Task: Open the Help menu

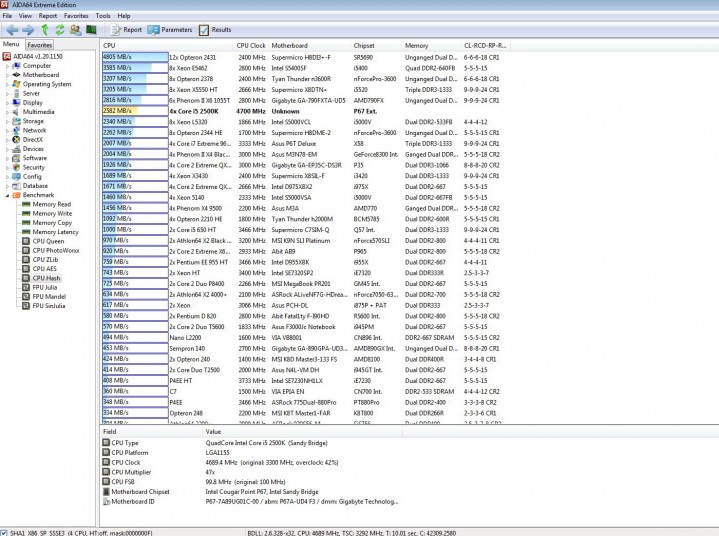Action: coord(124,16)
